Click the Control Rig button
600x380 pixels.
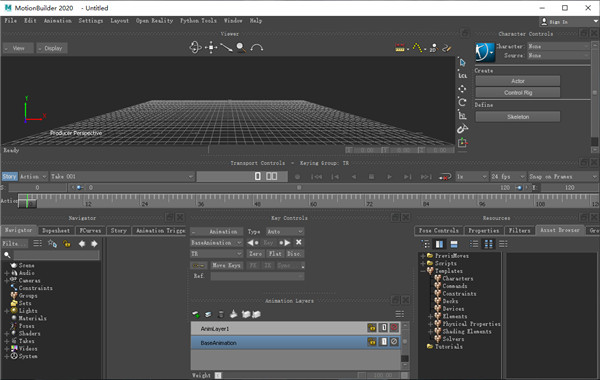pos(518,93)
